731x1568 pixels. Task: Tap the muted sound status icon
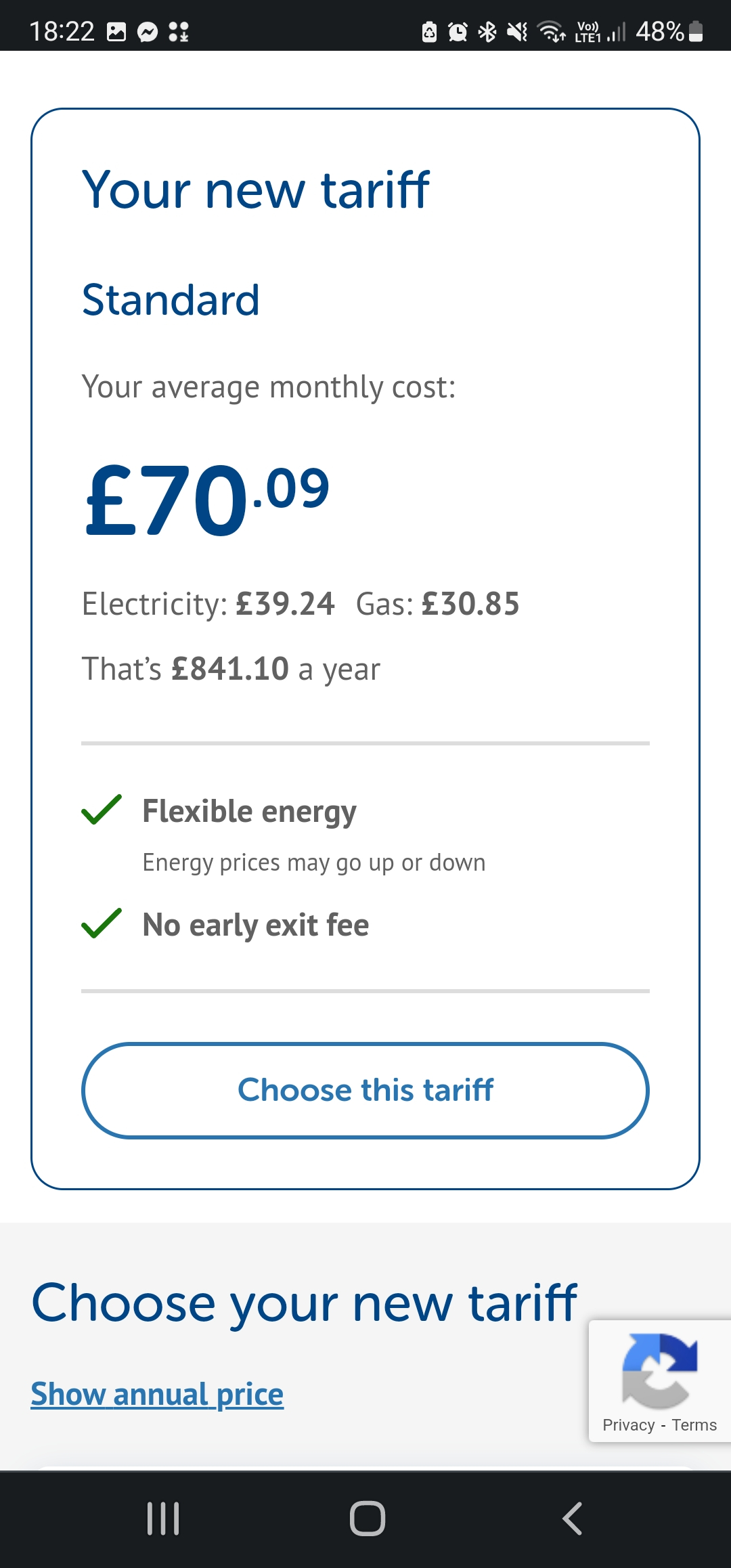tap(517, 32)
